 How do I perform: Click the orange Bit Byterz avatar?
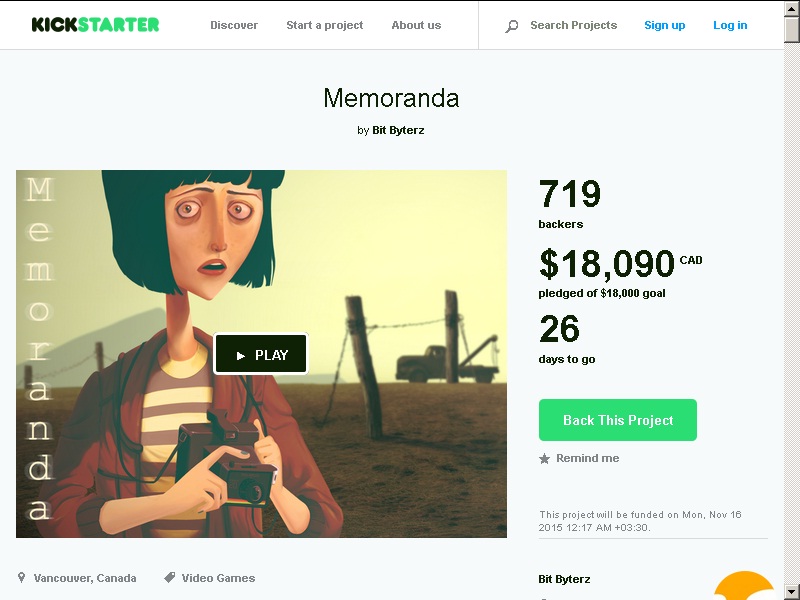tap(744, 586)
